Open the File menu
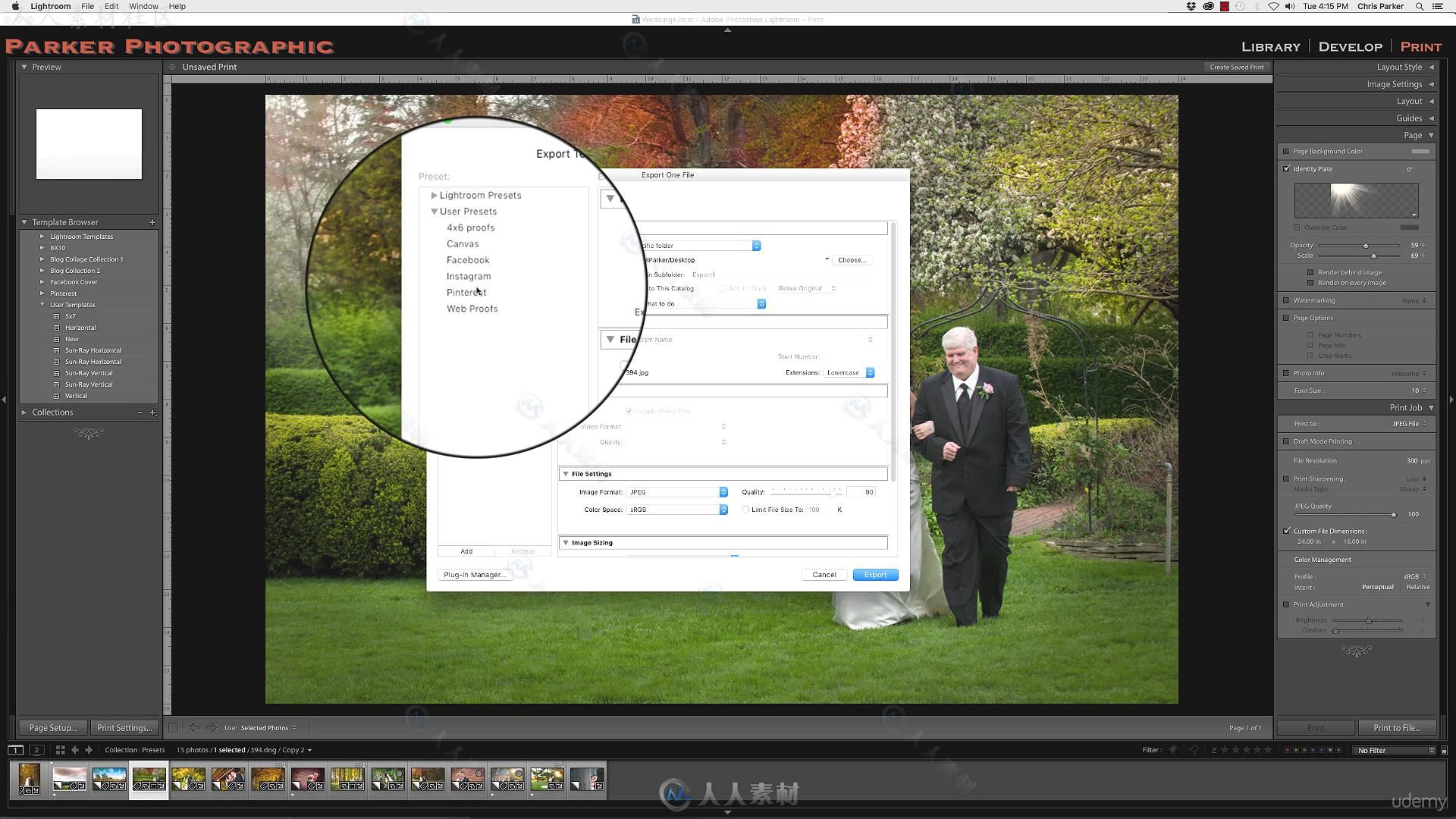 click(87, 6)
